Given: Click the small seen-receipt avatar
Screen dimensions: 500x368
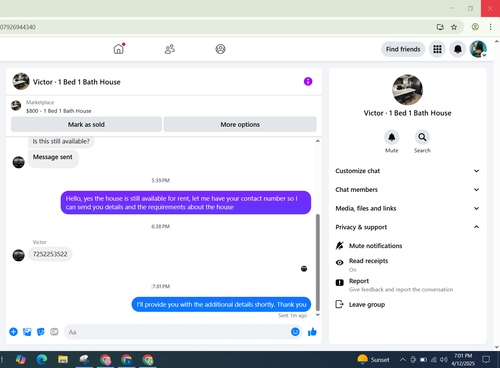Looking at the screenshot, I should pyautogui.click(x=304, y=268).
